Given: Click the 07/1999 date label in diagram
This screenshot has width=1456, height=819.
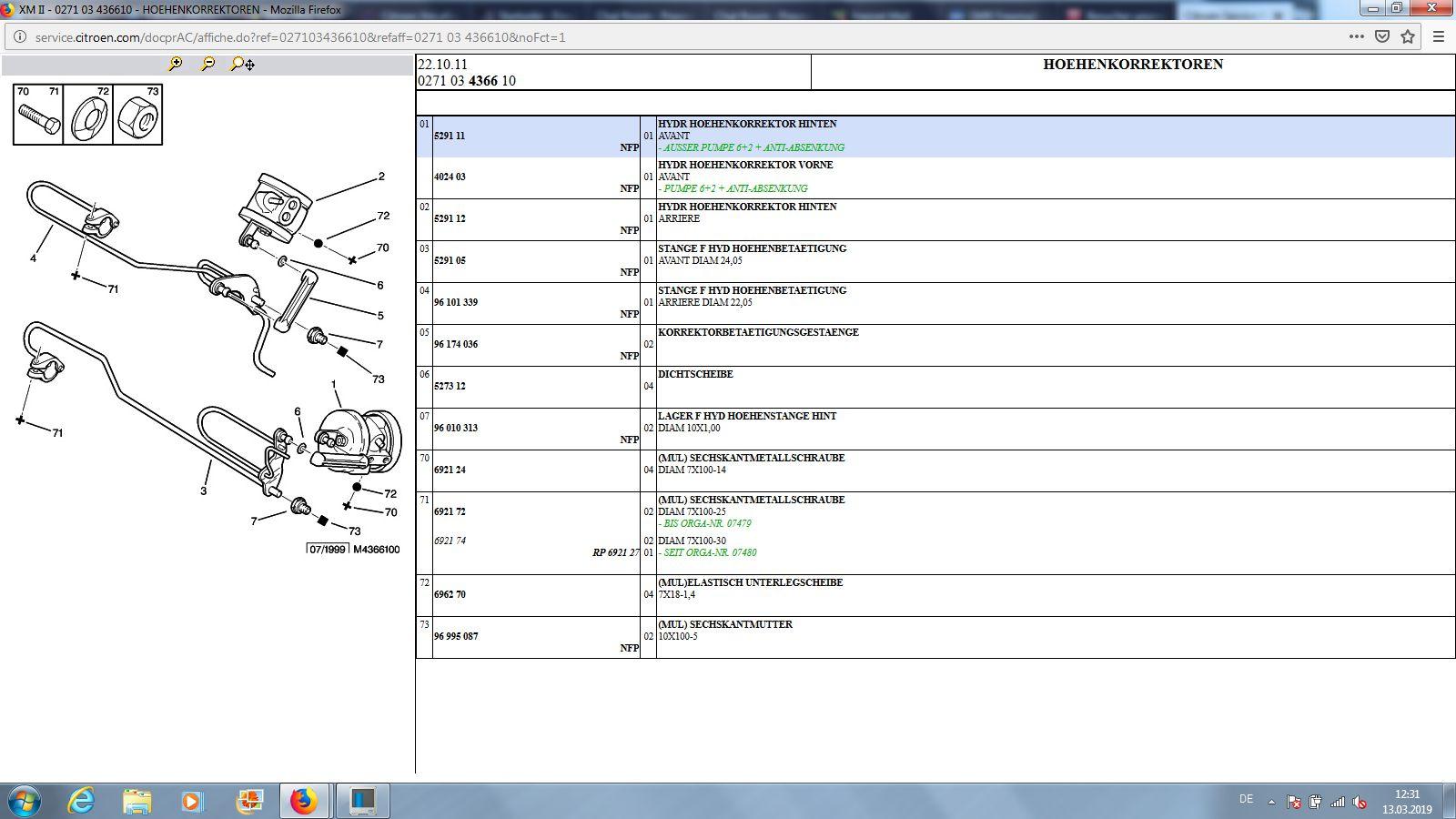Looking at the screenshot, I should (x=328, y=550).
